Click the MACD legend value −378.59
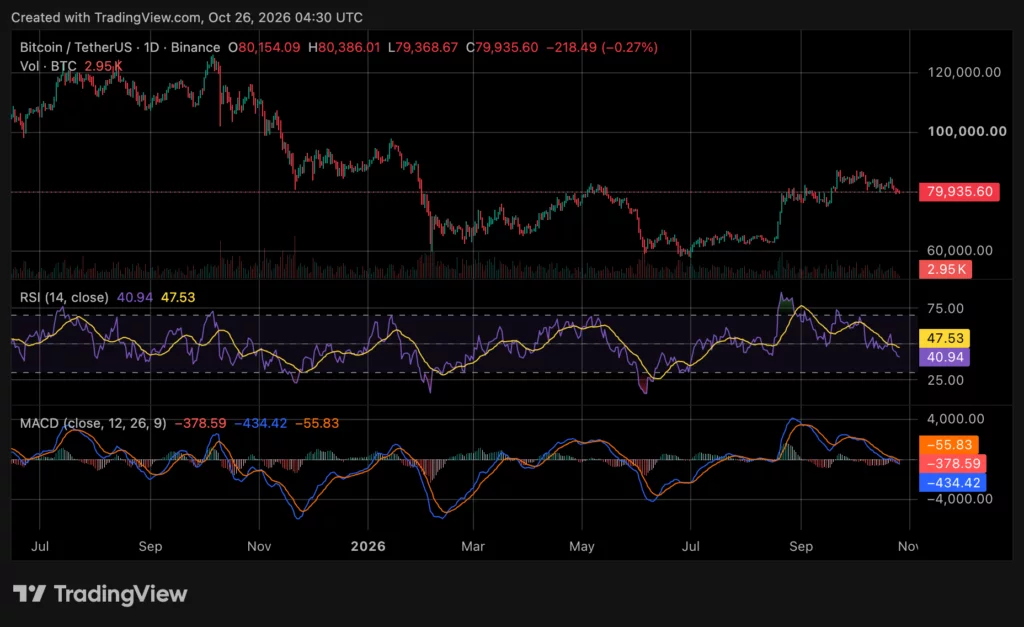 click(x=200, y=423)
